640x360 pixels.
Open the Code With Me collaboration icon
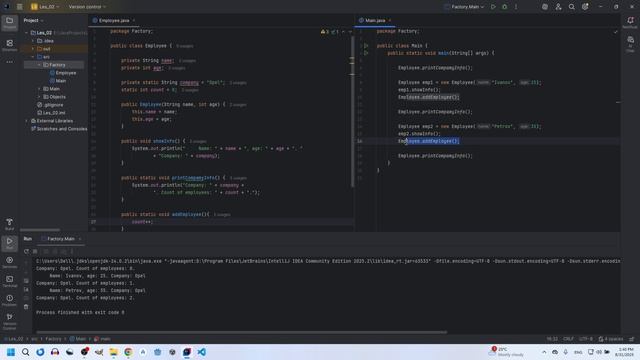(x=558, y=7)
